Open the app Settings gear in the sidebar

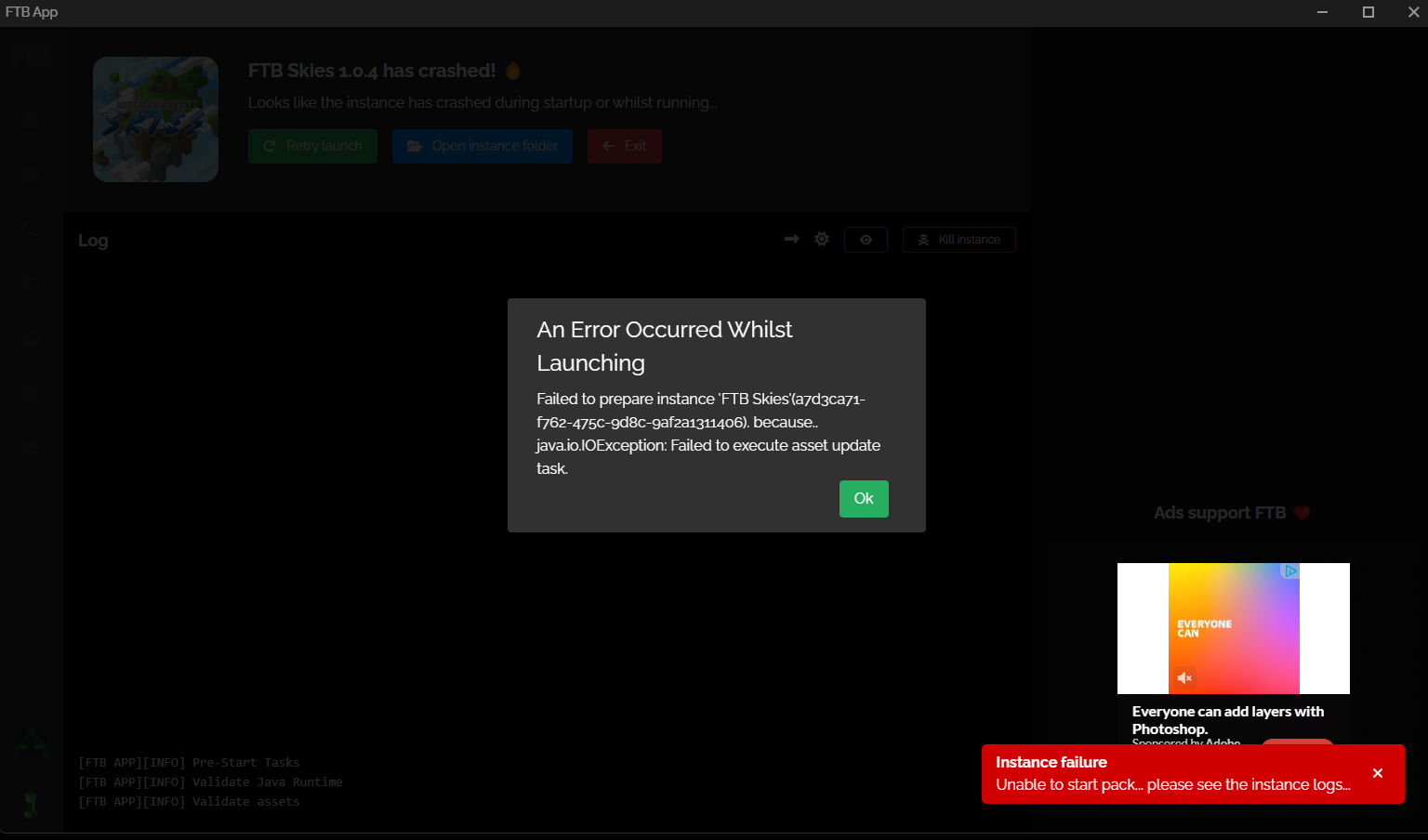point(31,449)
